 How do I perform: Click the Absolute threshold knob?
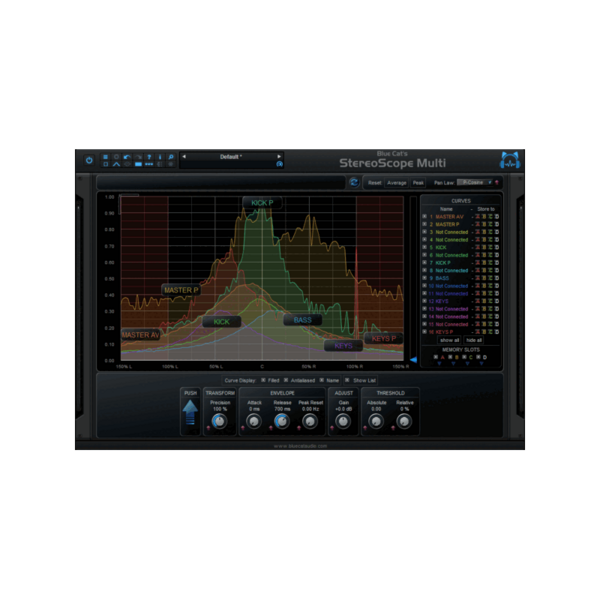click(376, 421)
